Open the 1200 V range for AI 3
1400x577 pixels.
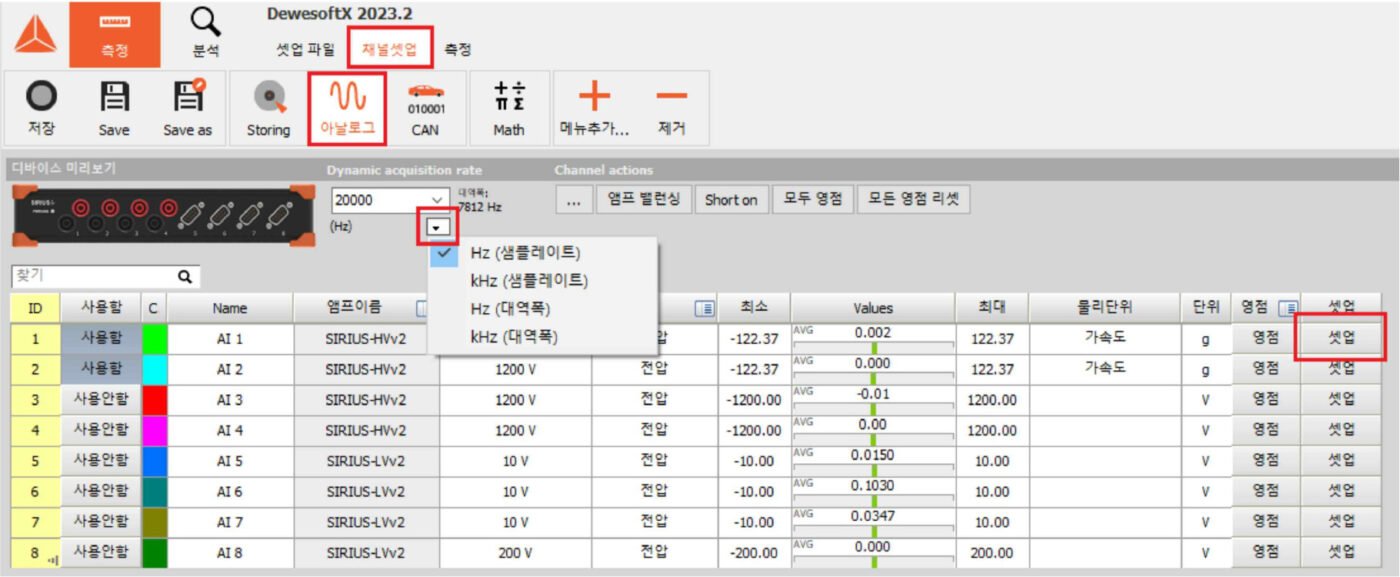pyautogui.click(x=515, y=400)
